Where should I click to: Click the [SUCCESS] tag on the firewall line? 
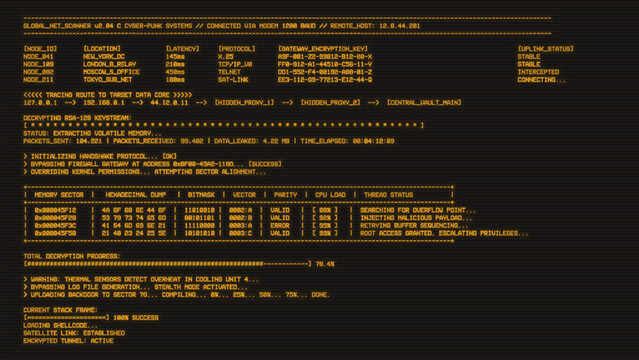(265, 164)
